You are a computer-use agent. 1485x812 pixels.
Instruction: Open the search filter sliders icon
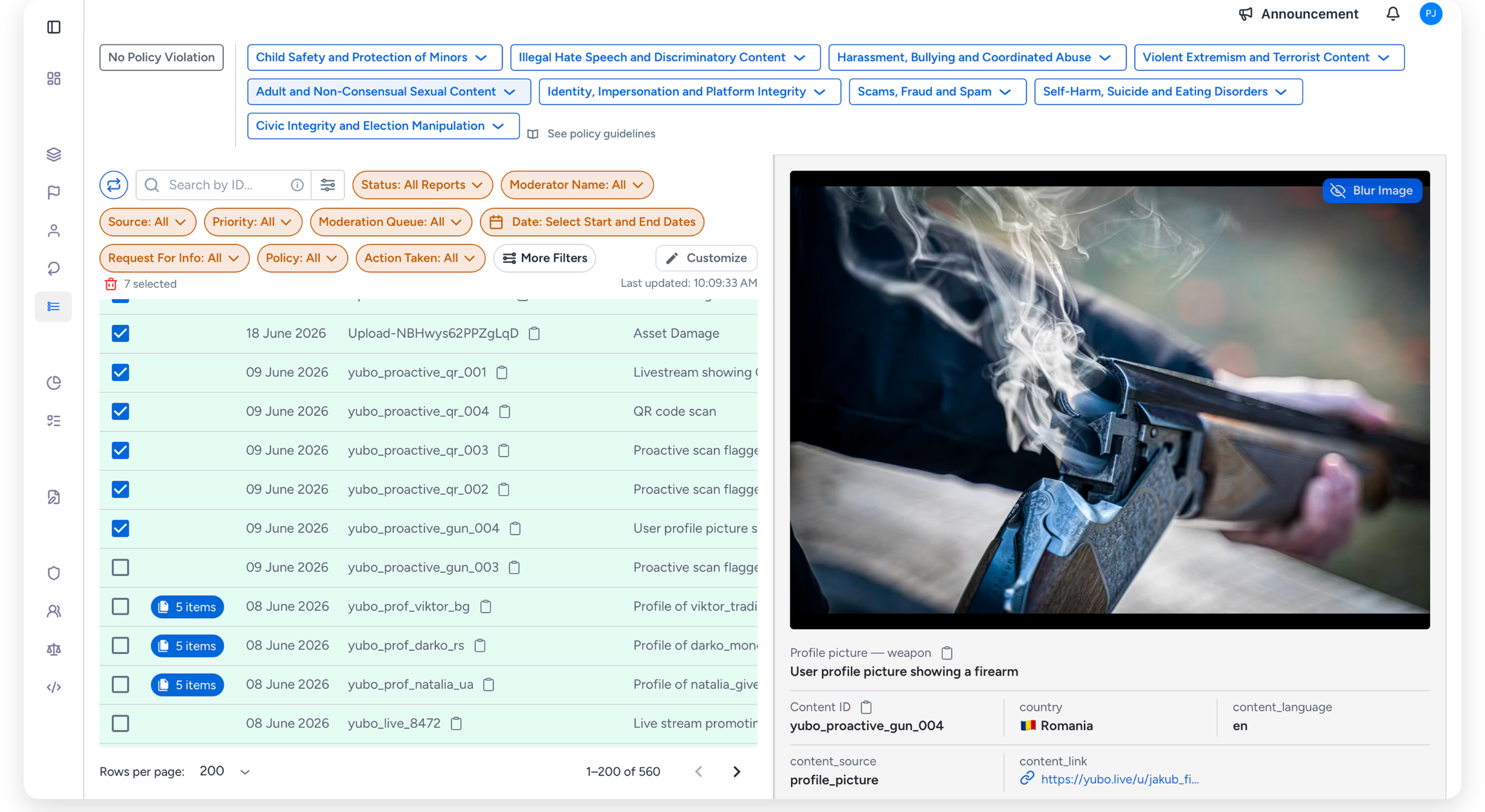point(328,185)
